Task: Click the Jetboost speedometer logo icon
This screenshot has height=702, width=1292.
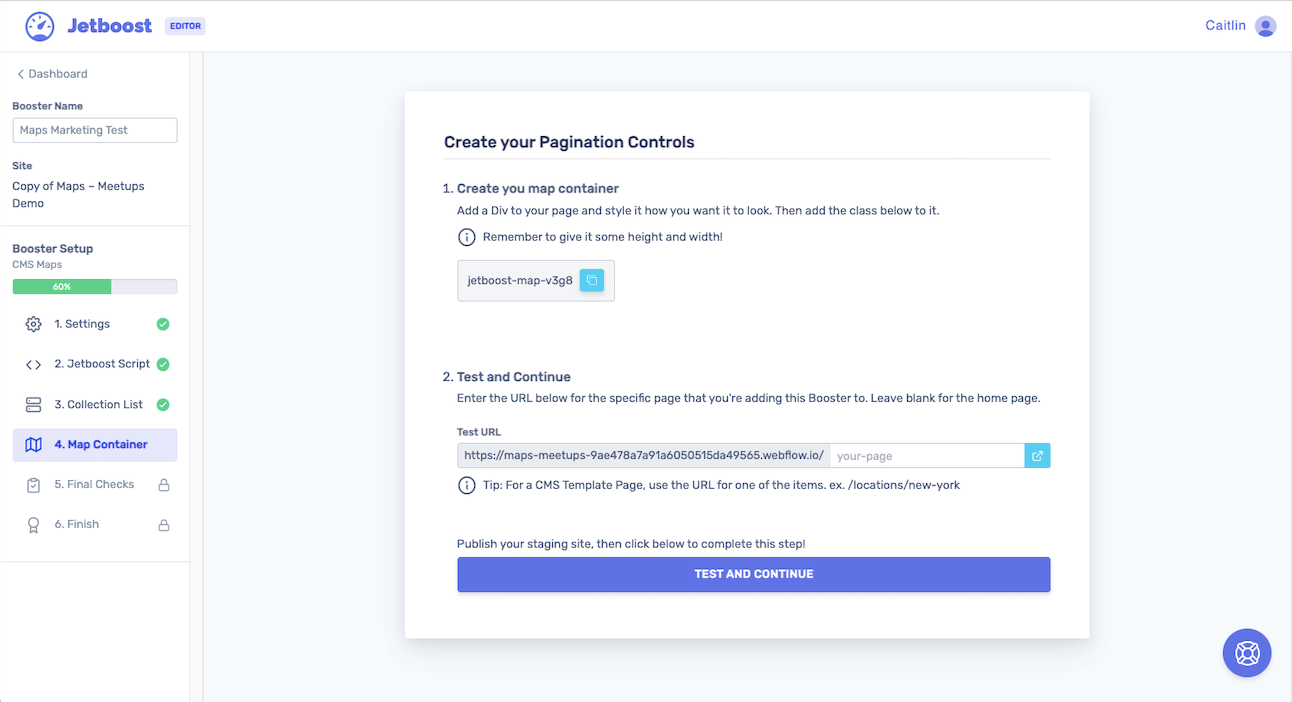Action: coord(40,26)
